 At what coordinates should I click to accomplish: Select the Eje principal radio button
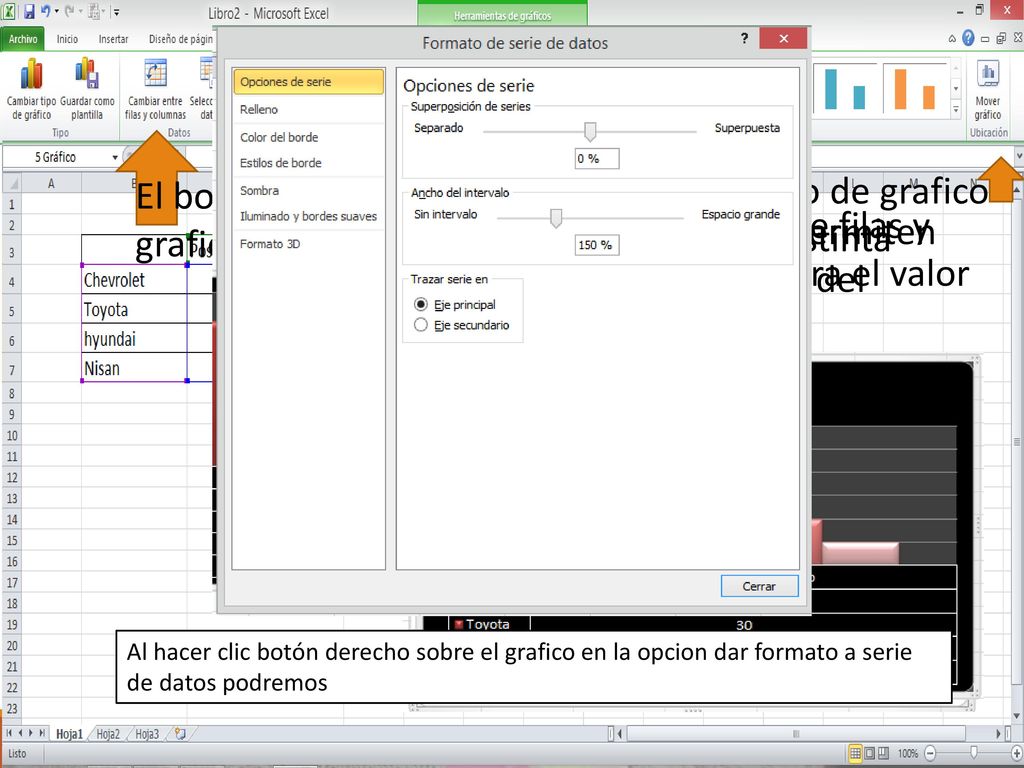(x=421, y=304)
